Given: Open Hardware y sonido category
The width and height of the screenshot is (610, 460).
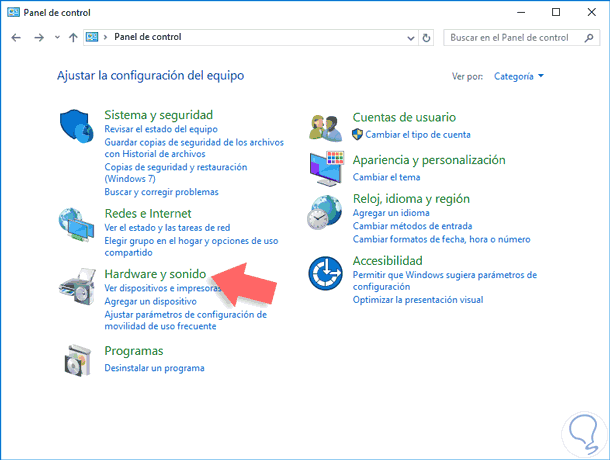Looking at the screenshot, I should click(x=155, y=274).
